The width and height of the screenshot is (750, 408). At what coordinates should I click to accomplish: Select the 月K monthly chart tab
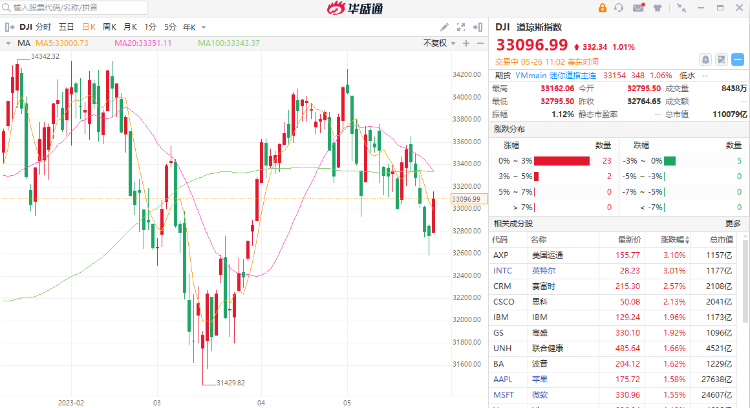tap(130, 27)
